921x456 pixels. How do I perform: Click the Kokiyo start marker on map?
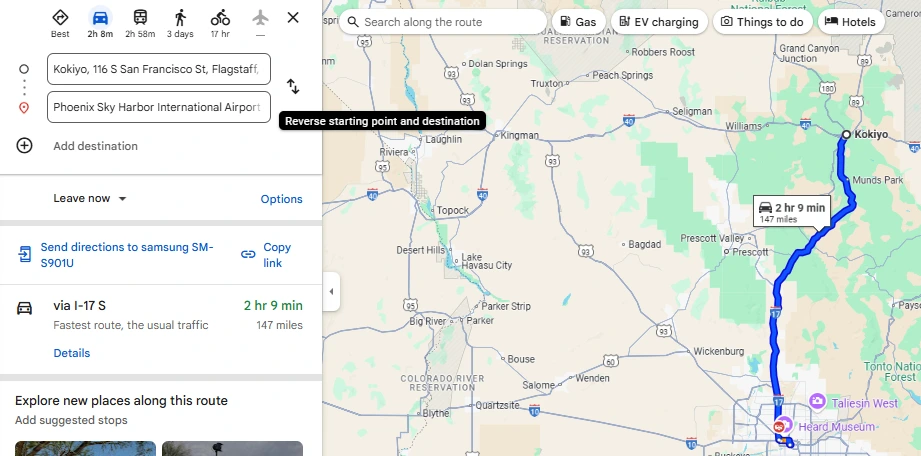pos(846,135)
